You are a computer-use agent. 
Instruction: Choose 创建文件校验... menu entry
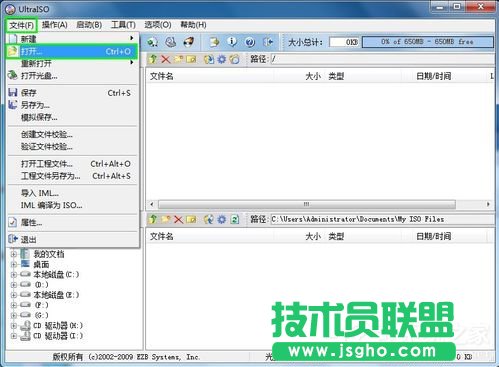72,135
